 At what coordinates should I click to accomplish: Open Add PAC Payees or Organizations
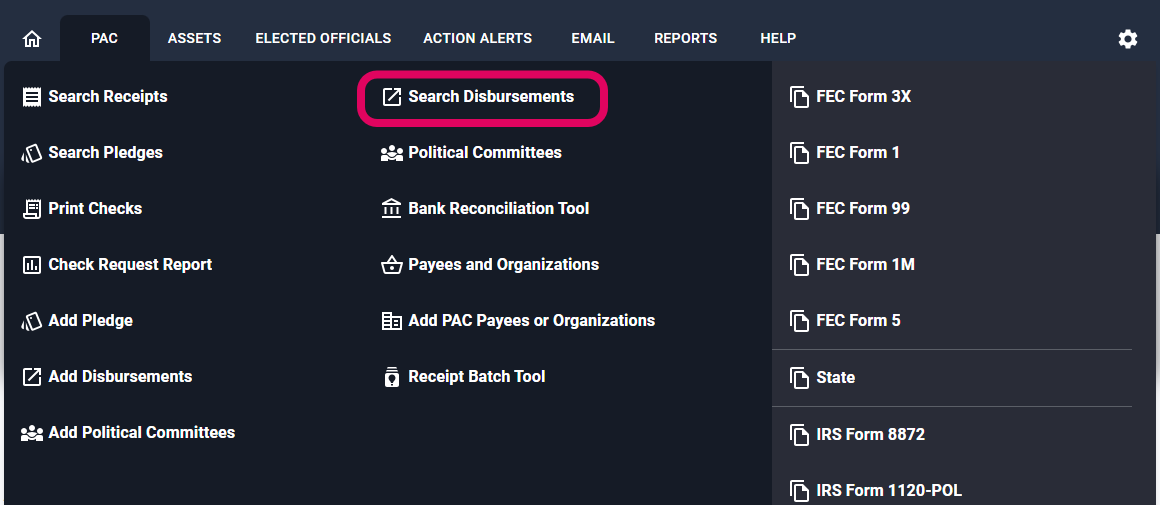[x=531, y=321]
